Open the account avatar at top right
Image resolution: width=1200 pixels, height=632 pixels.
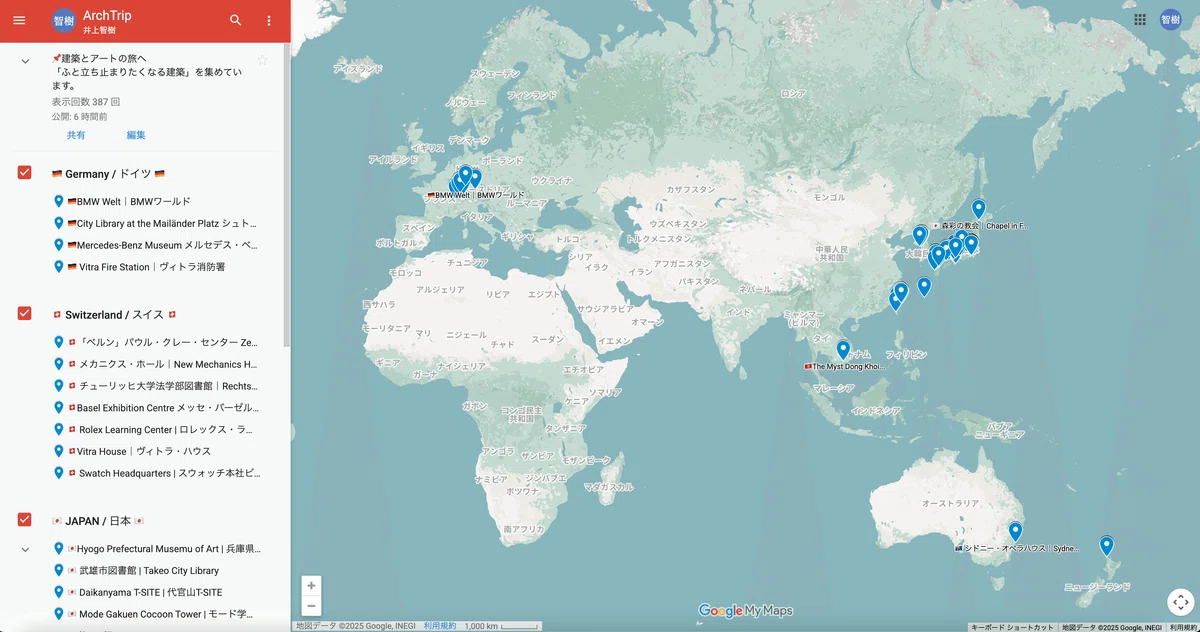click(x=1170, y=19)
